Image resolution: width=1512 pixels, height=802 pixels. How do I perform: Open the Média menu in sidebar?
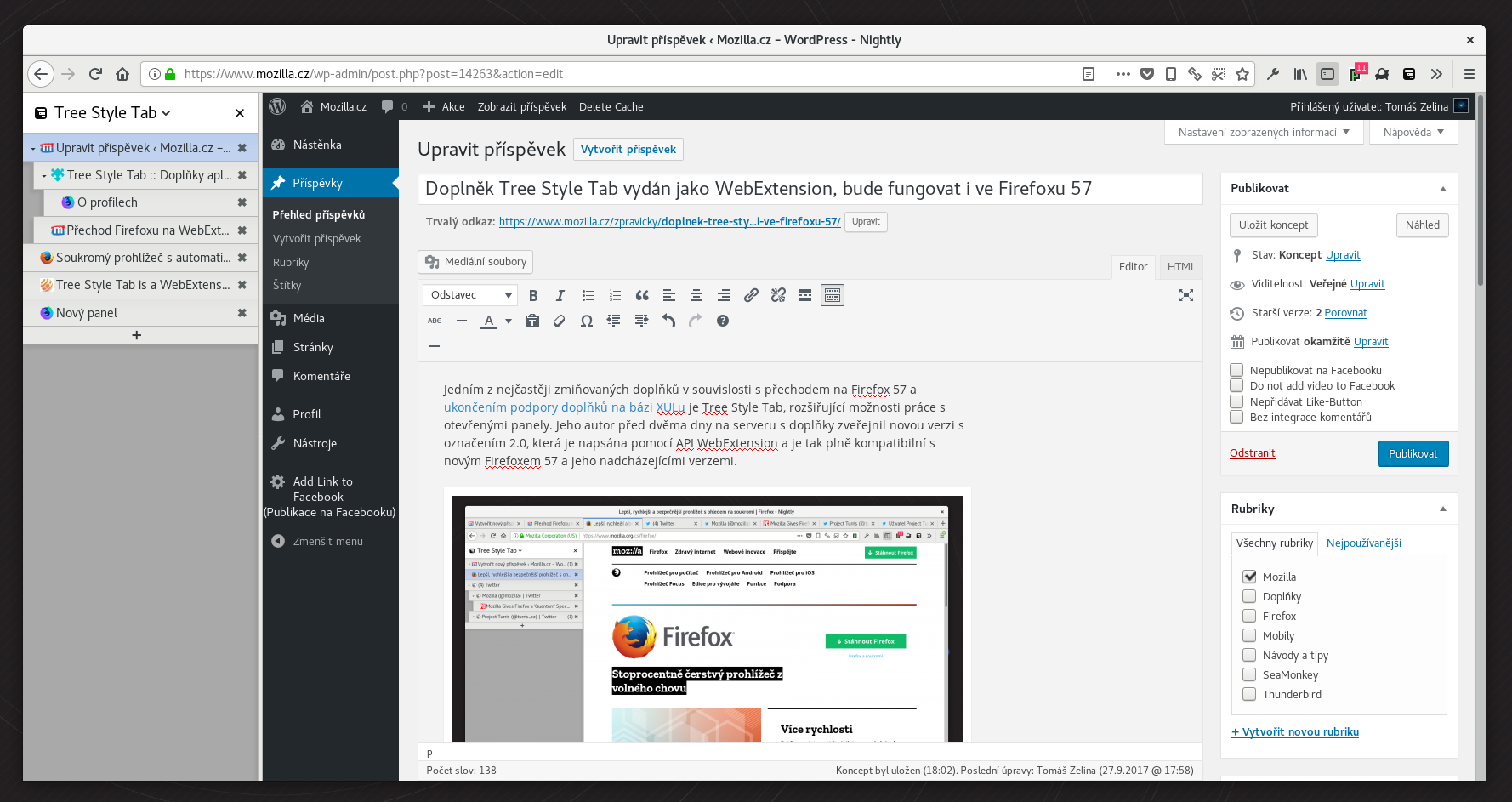pyautogui.click(x=309, y=318)
